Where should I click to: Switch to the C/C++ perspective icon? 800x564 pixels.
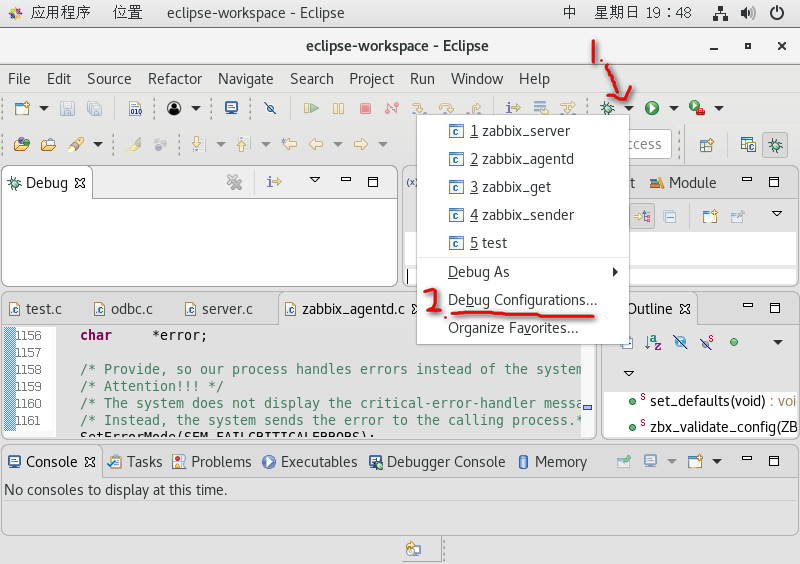(x=748, y=145)
